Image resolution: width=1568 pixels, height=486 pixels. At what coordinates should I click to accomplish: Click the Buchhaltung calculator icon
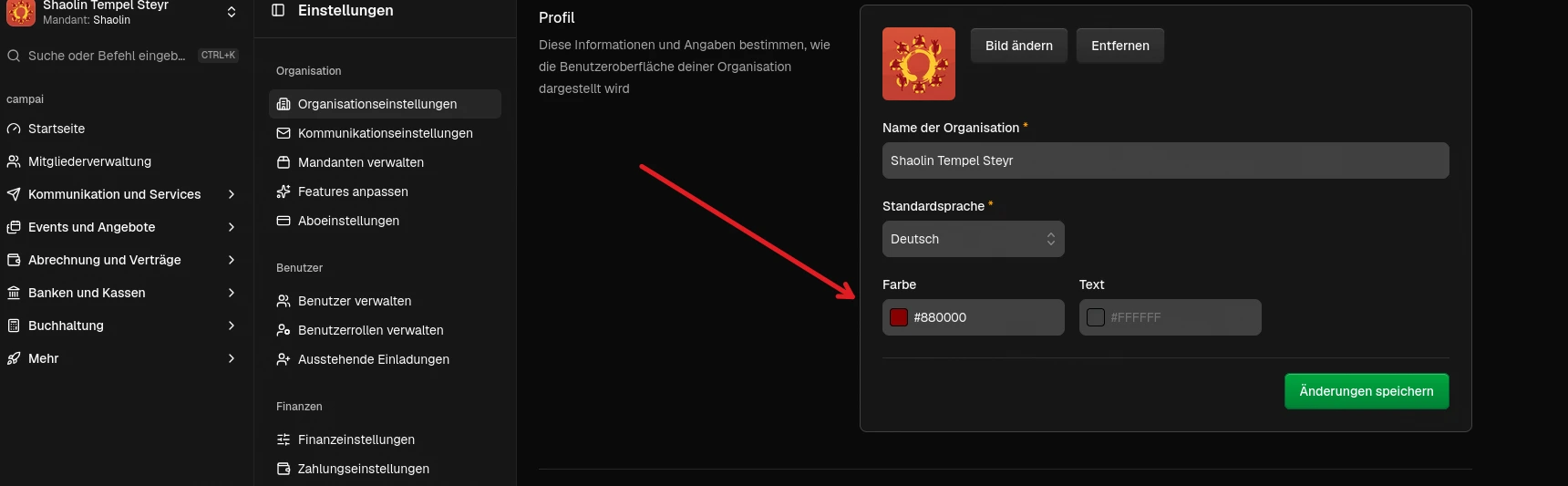(14, 326)
